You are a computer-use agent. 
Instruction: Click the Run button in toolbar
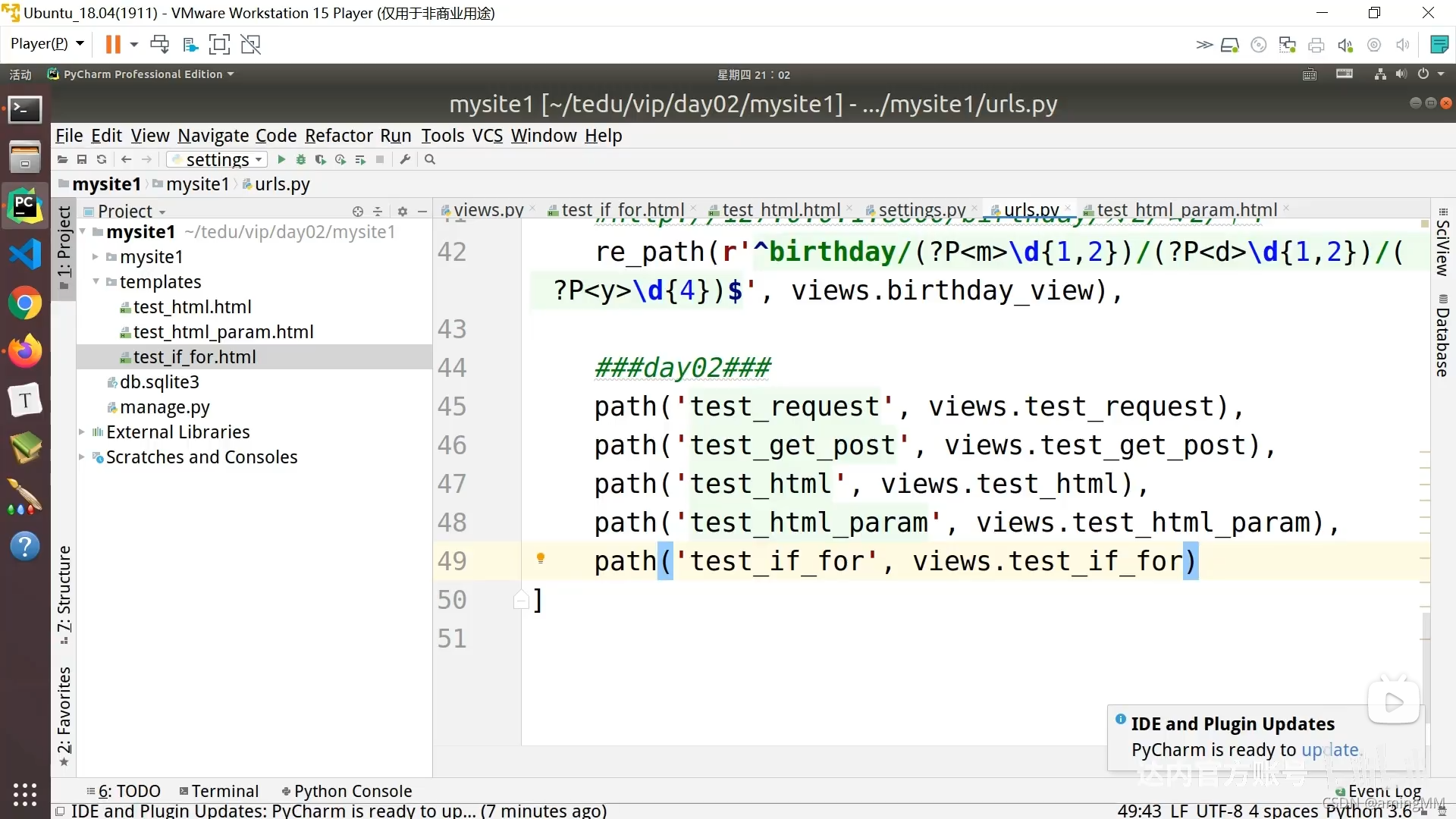[x=281, y=159]
